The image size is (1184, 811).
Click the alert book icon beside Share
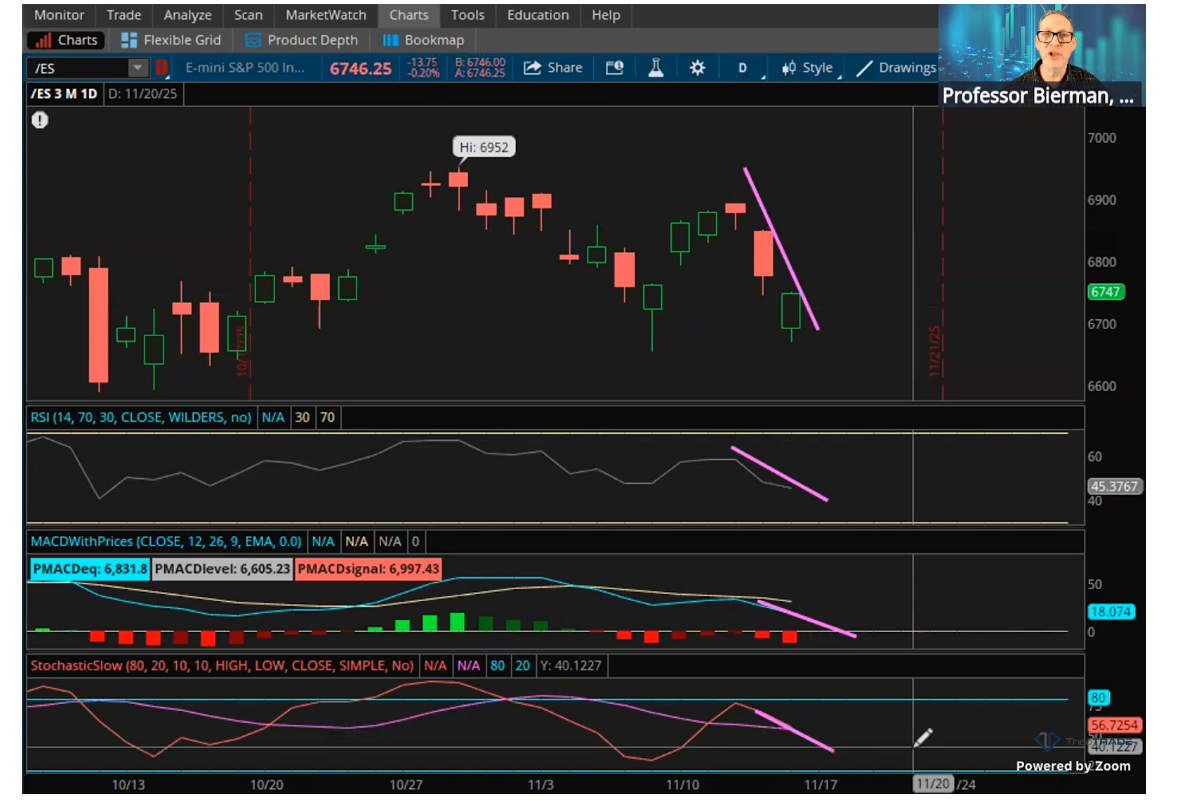click(614, 68)
